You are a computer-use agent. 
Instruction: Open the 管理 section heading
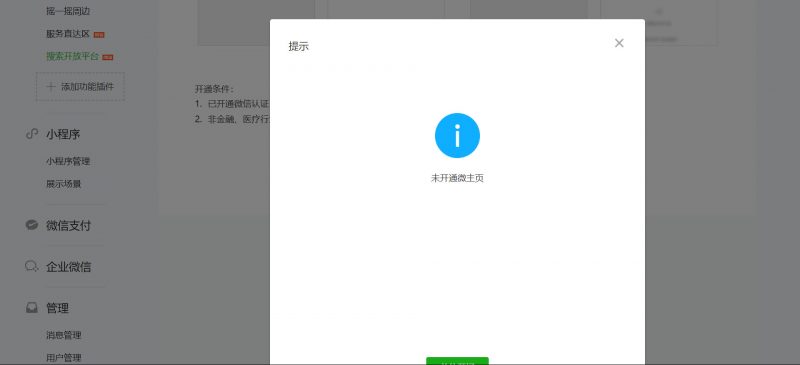pyautogui.click(x=57, y=308)
